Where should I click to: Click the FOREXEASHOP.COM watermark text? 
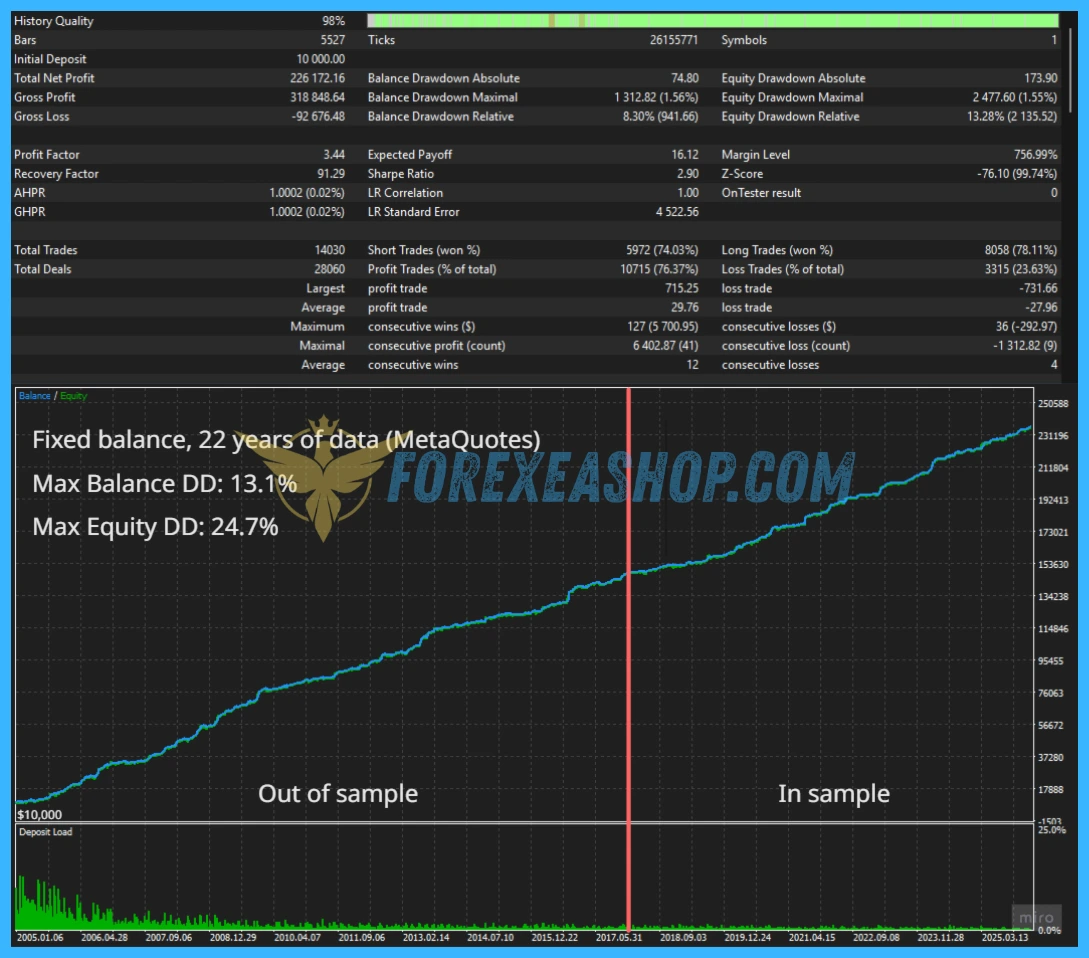tap(620, 477)
